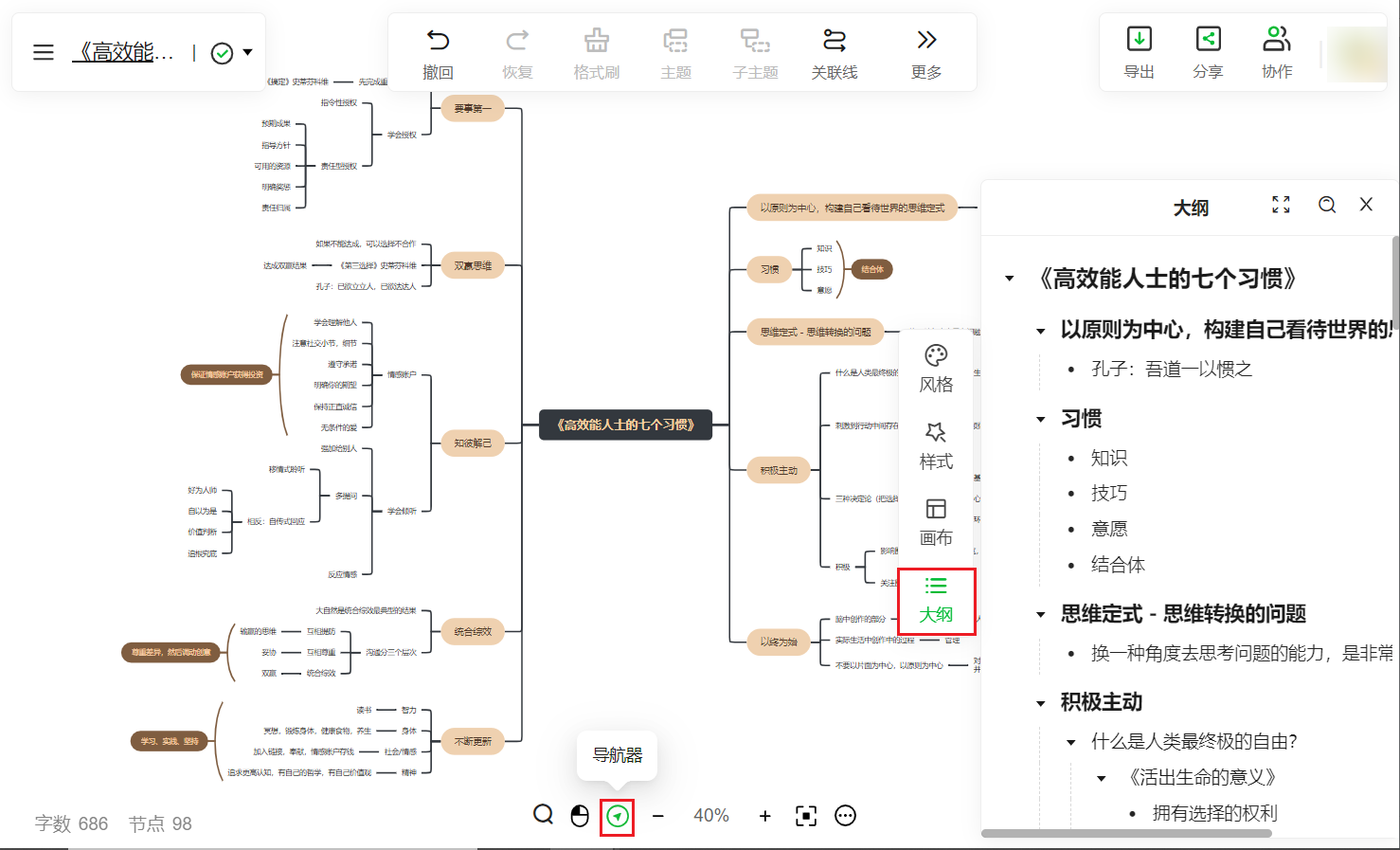
Task: Select the 积极主动 mind map node
Action: tap(779, 470)
